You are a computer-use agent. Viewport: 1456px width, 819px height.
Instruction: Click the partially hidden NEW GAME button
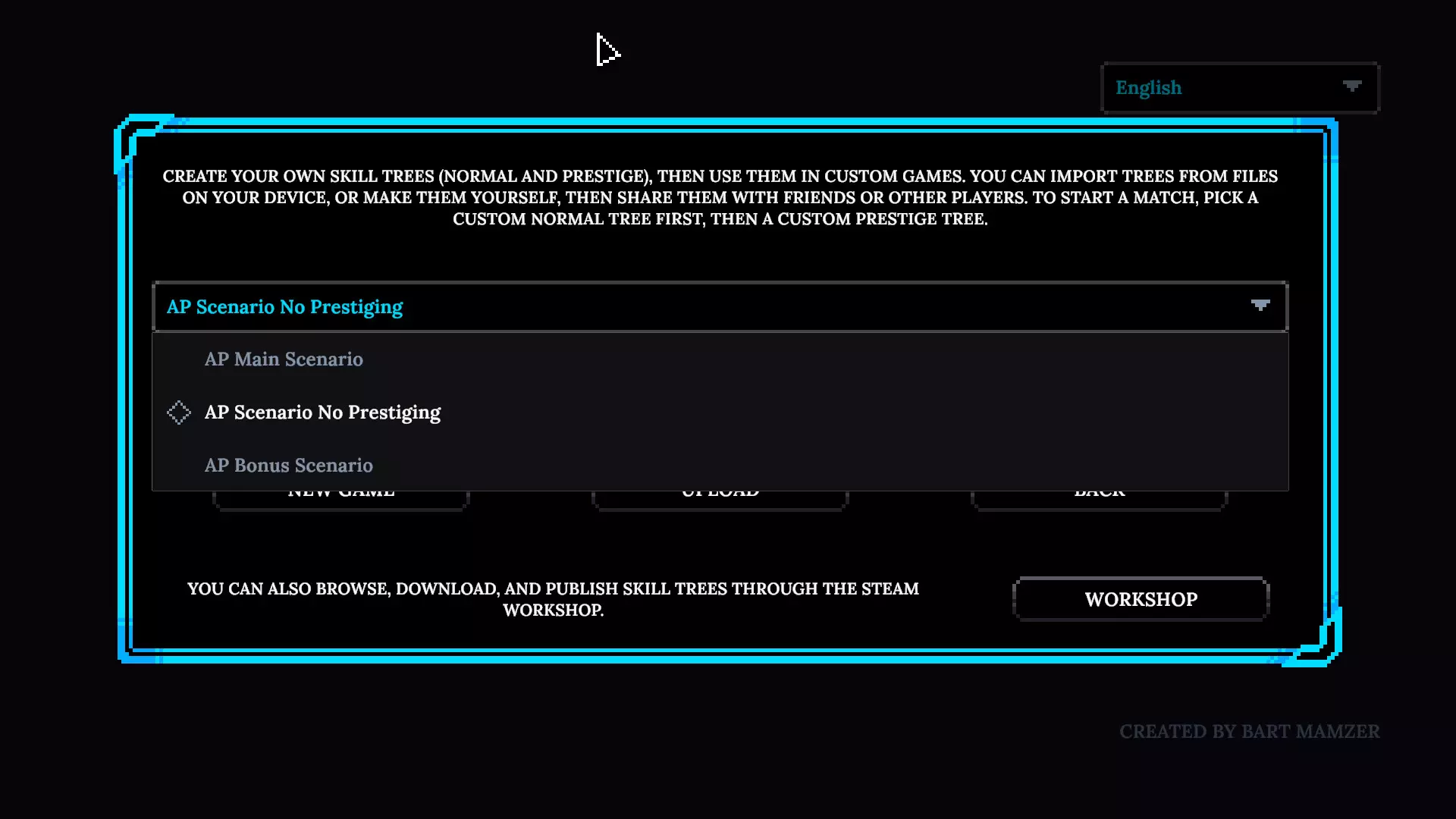click(340, 500)
